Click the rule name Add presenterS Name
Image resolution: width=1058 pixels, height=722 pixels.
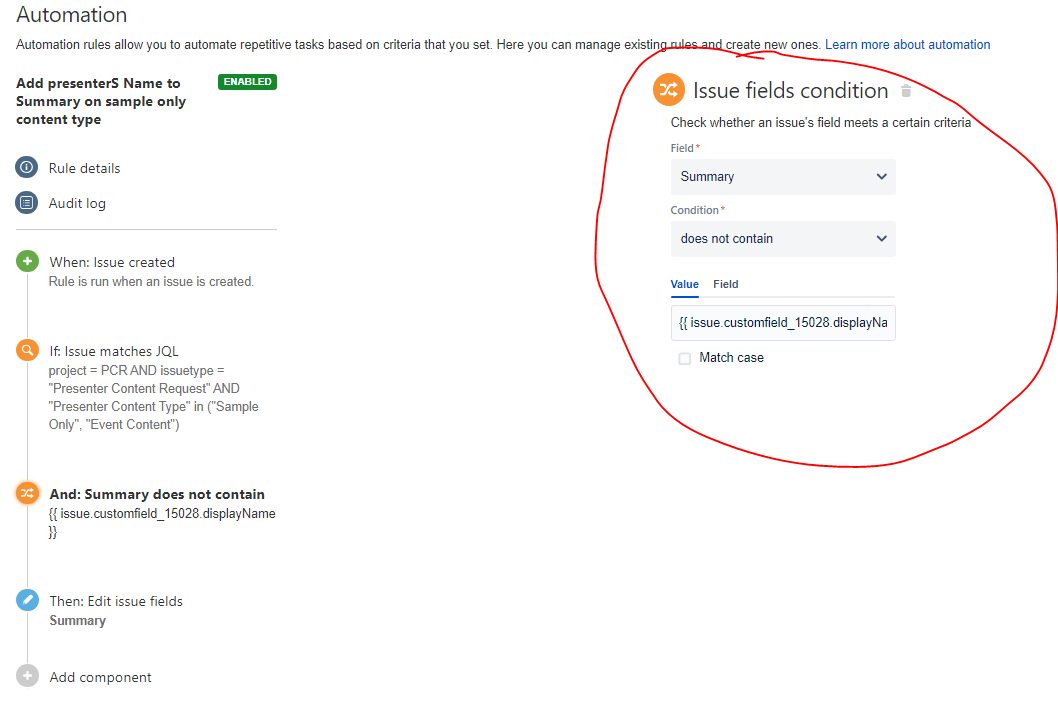click(100, 100)
